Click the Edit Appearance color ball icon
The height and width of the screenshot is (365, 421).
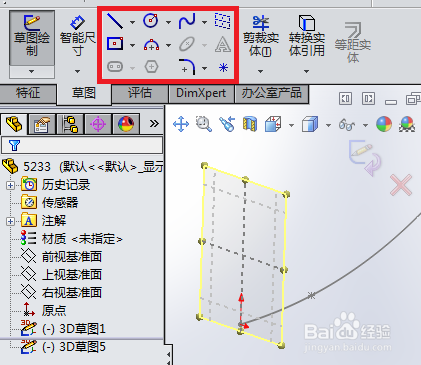[384, 124]
